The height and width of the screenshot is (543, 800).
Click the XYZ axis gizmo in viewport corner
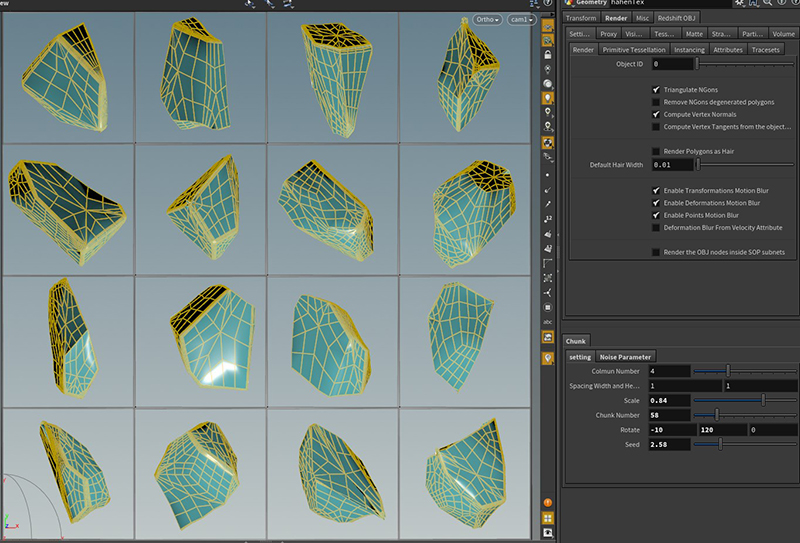coord(11,522)
